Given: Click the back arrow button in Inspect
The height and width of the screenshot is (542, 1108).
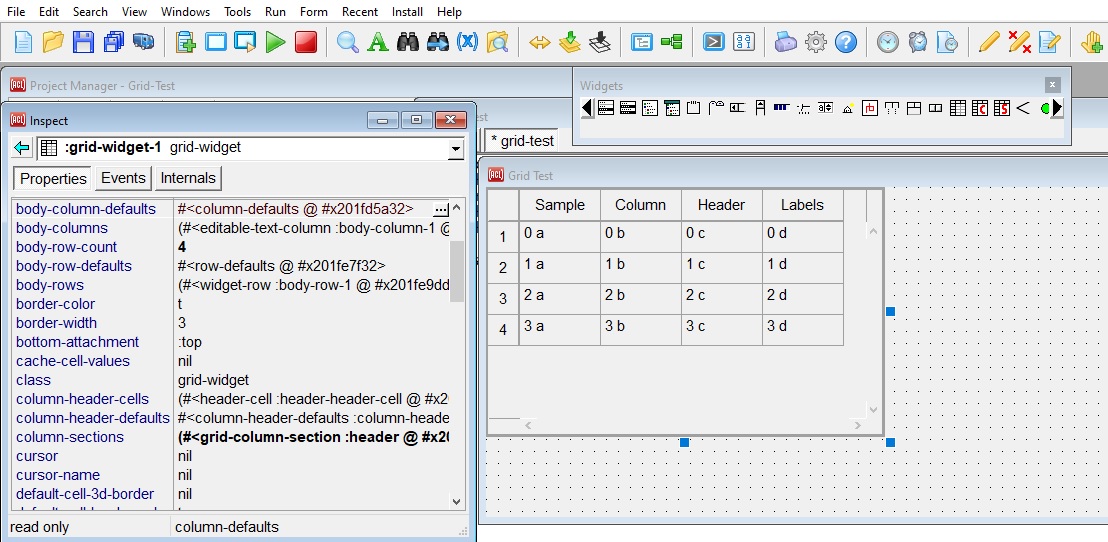Looking at the screenshot, I should click(22, 148).
